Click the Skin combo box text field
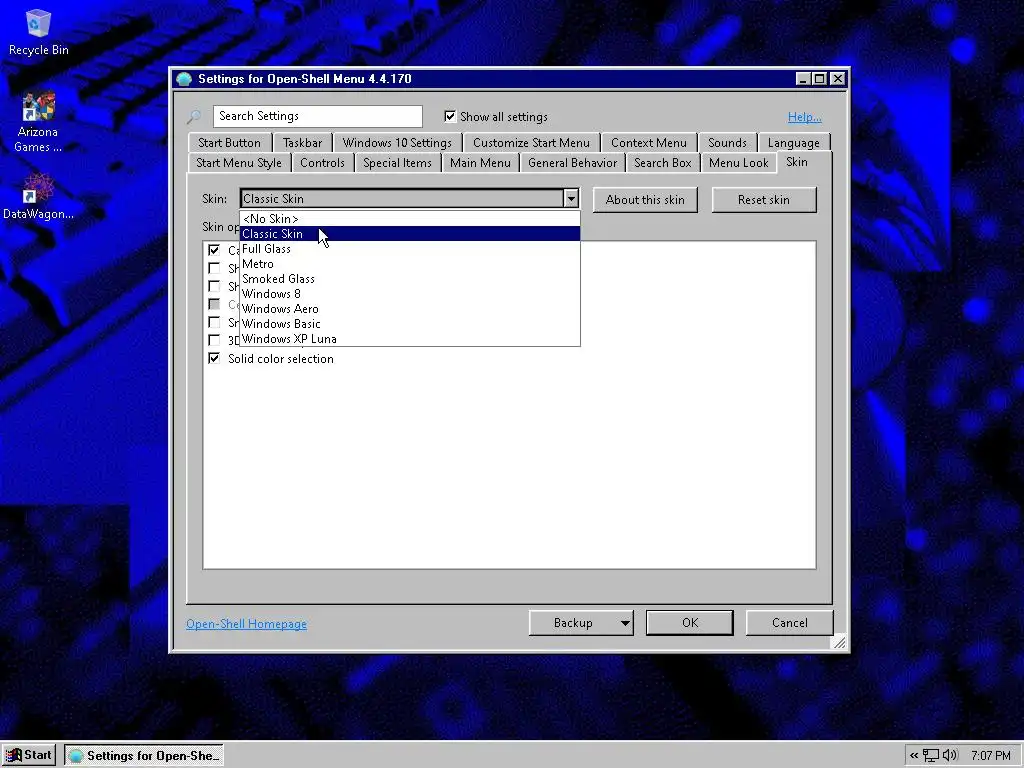Screen dimensions: 1024x768 coord(402,199)
